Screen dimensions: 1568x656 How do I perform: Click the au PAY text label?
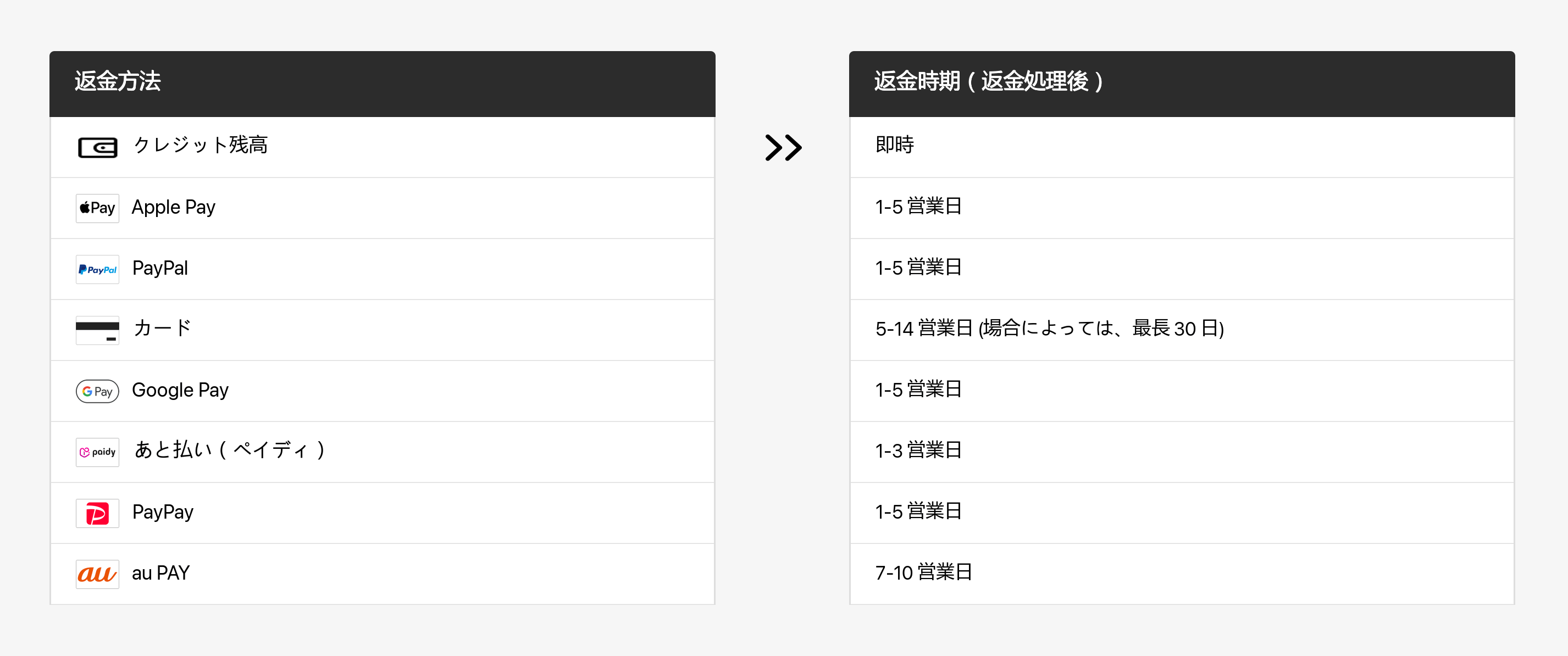[160, 573]
